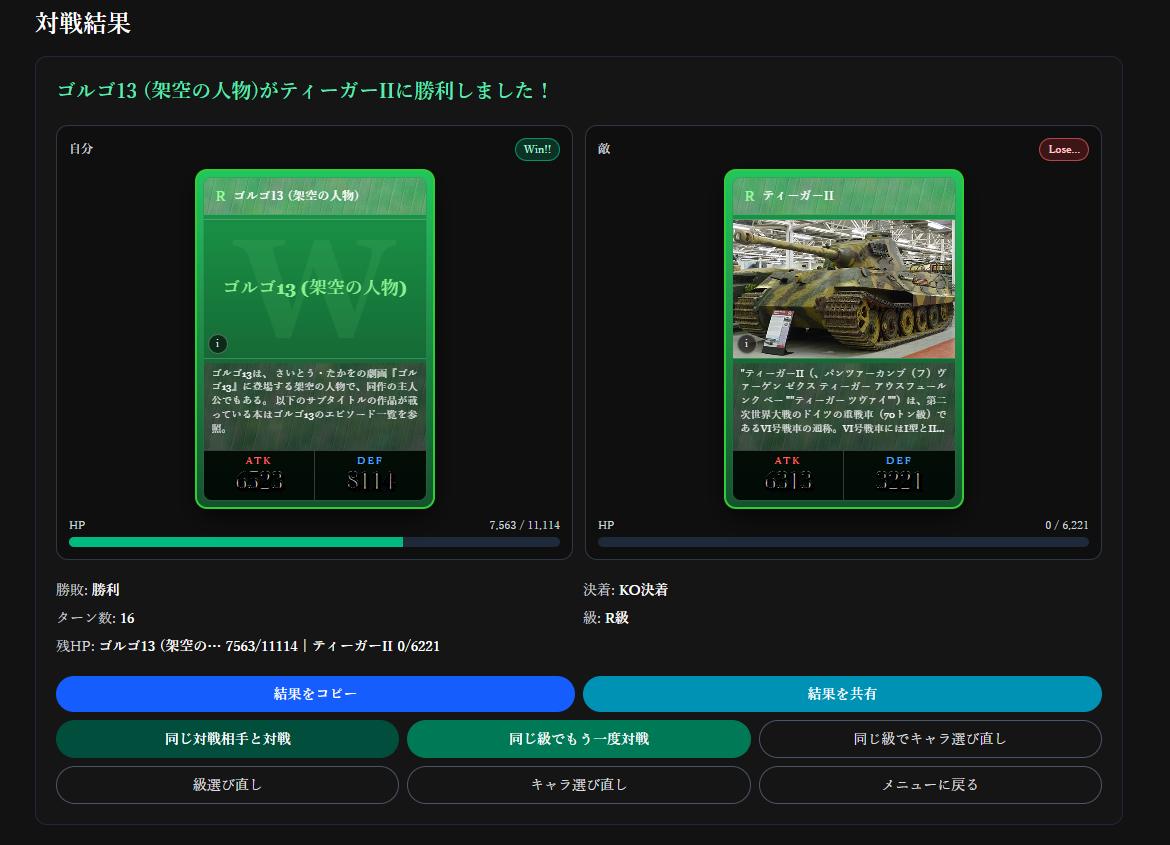Click the R rarity mark on Golgo 13 card
Viewport: 1170px width, 845px height.
click(x=220, y=196)
